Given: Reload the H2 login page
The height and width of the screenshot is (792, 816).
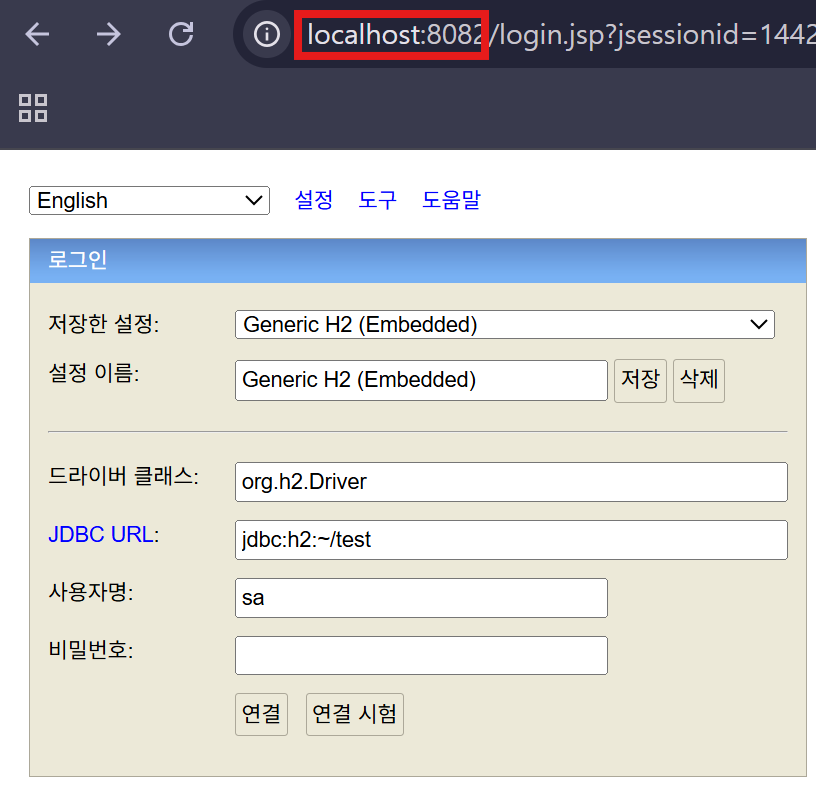Looking at the screenshot, I should 181,35.
